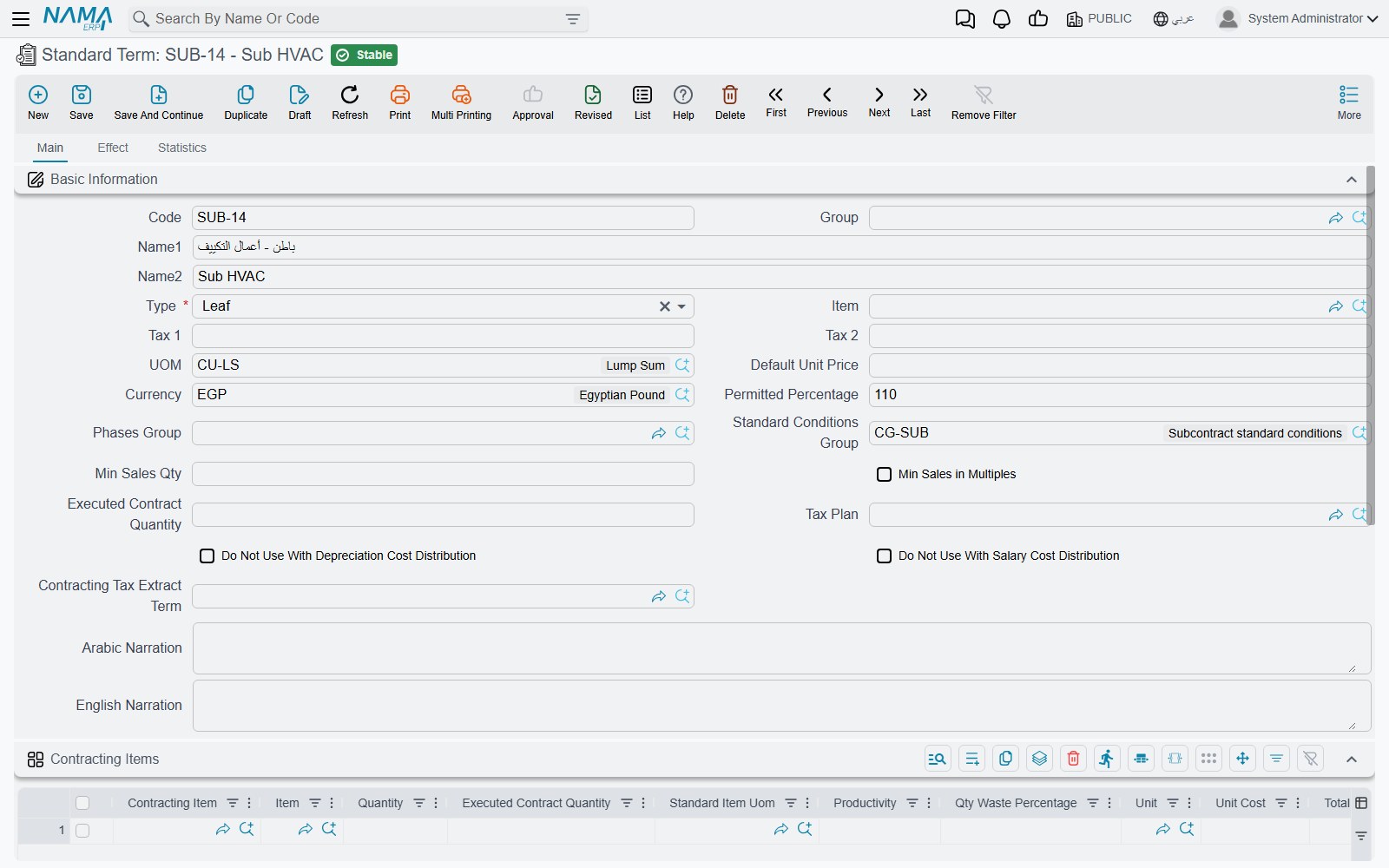This screenshot has height=868, width=1389.
Task: Click the NAMA ERP logo
Action: pos(78,18)
